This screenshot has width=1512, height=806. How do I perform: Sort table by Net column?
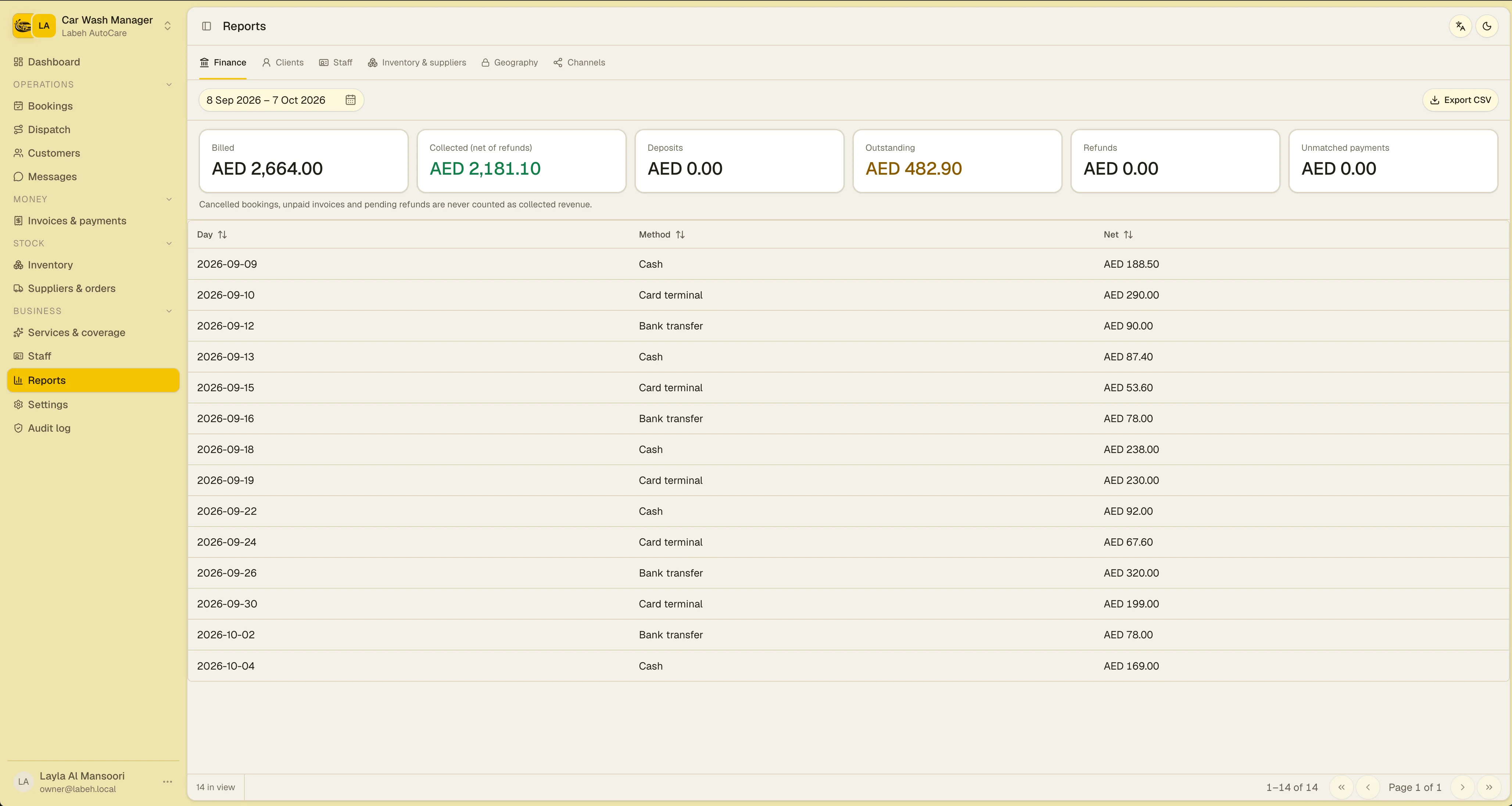(x=1118, y=234)
